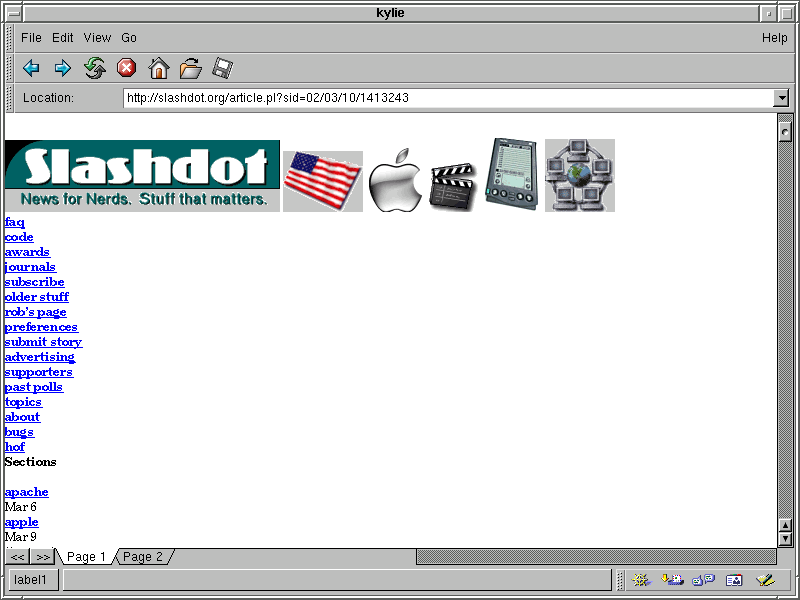The image size is (800, 600).
Task: Switch to the Page 1 tab
Action: [x=86, y=557]
